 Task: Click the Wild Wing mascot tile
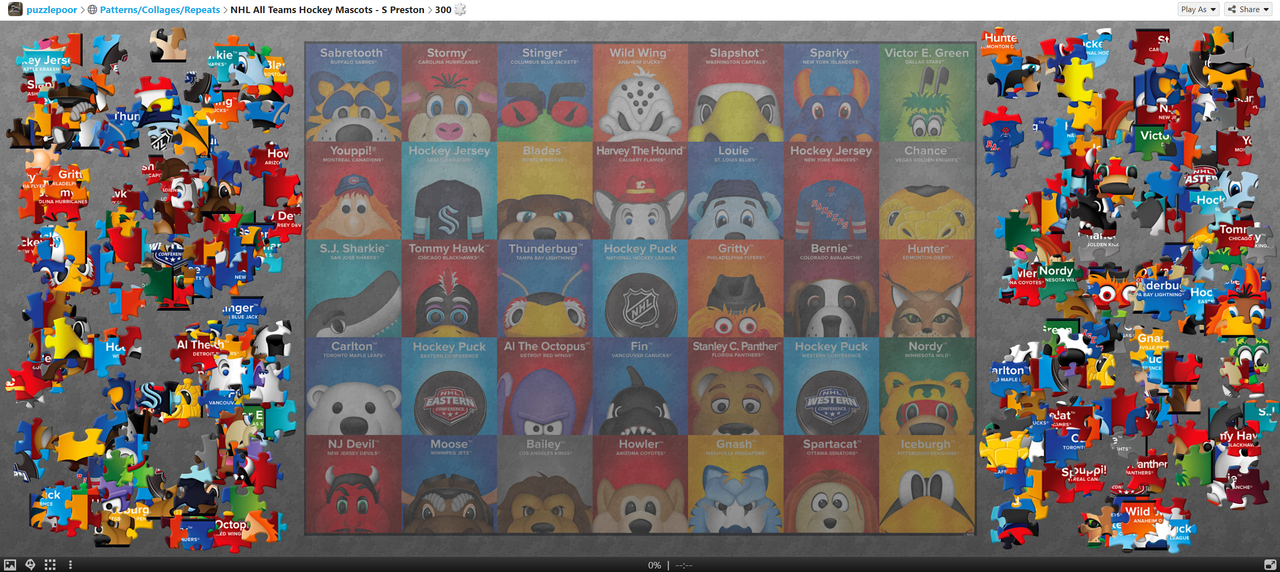[x=640, y=92]
